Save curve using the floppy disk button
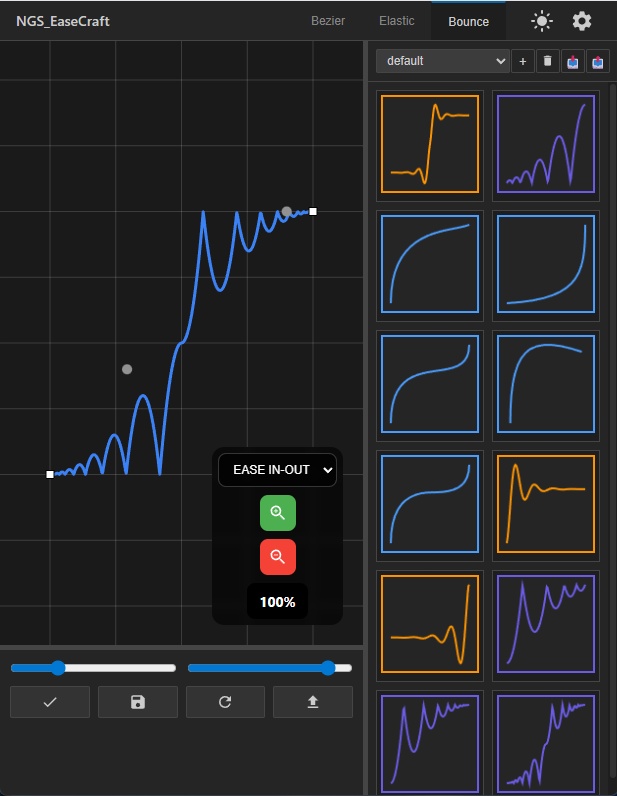Viewport: 617px width, 796px height. click(138, 702)
